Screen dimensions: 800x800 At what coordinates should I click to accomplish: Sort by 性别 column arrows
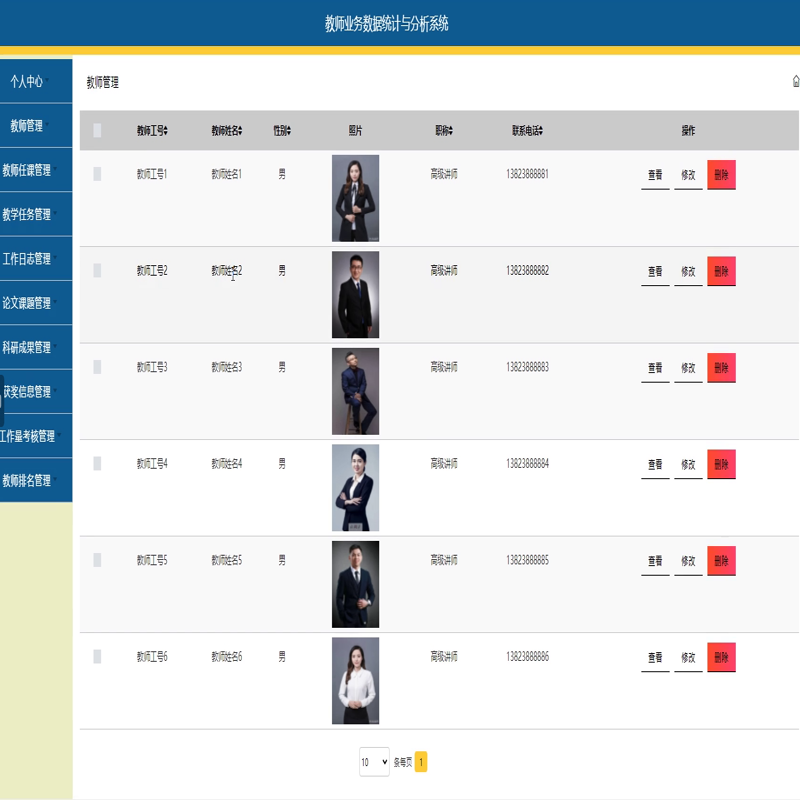(289, 131)
